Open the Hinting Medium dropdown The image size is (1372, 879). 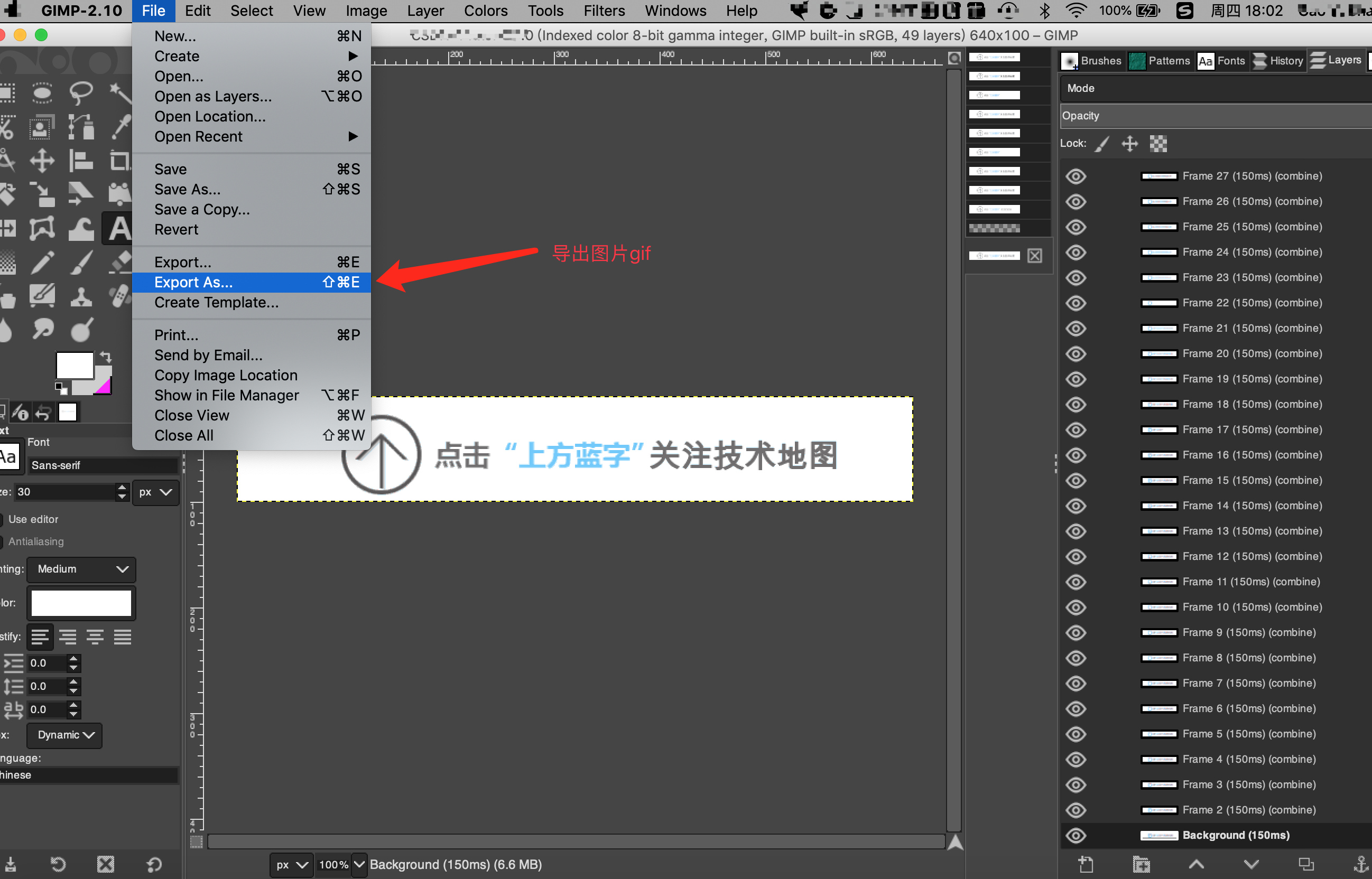coord(81,569)
